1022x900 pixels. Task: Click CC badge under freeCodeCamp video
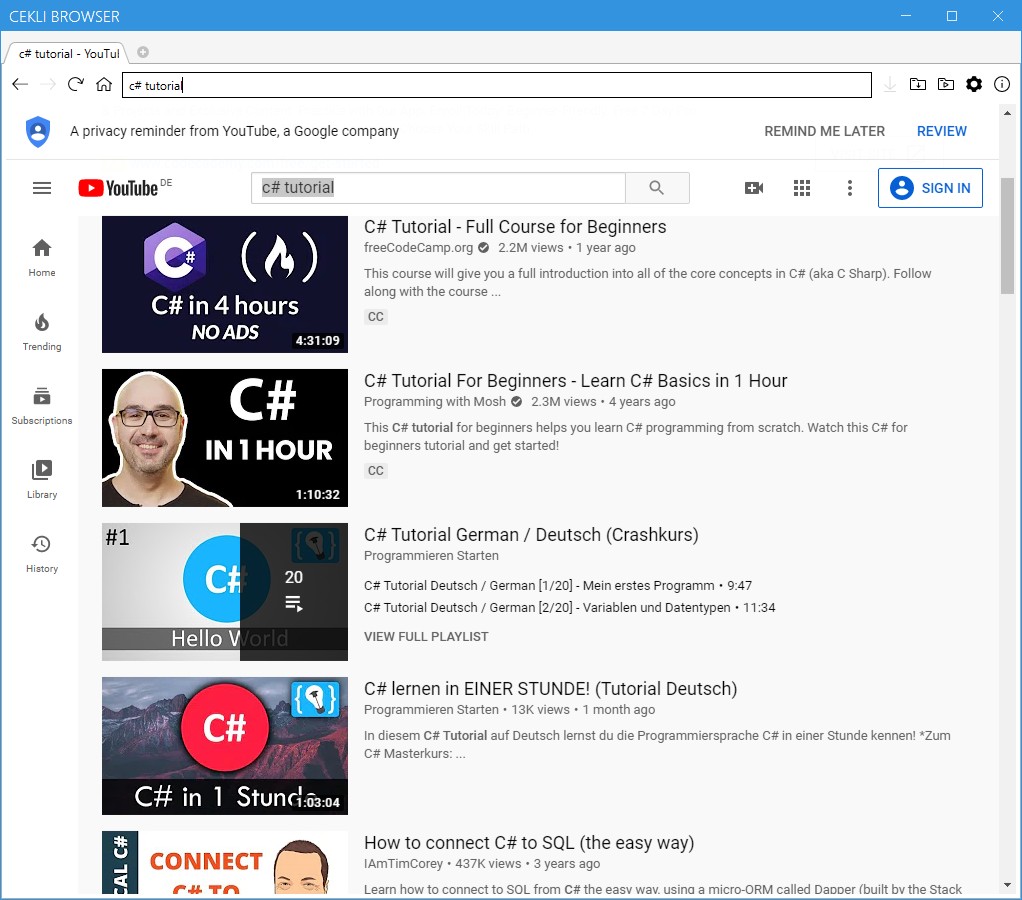[375, 317]
